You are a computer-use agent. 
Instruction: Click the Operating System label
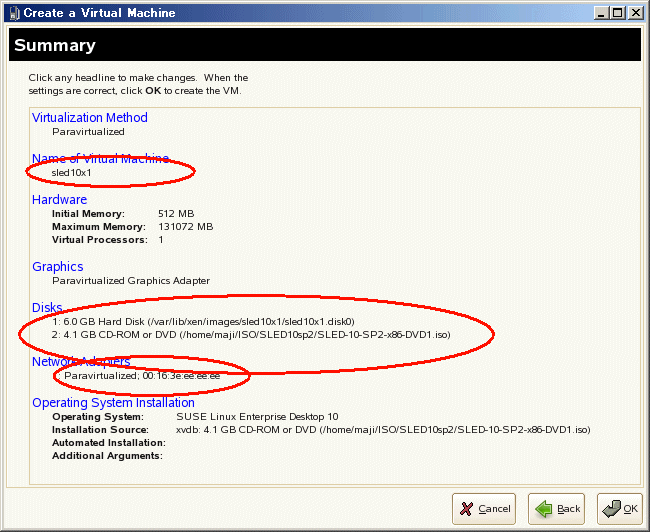(x=98, y=417)
